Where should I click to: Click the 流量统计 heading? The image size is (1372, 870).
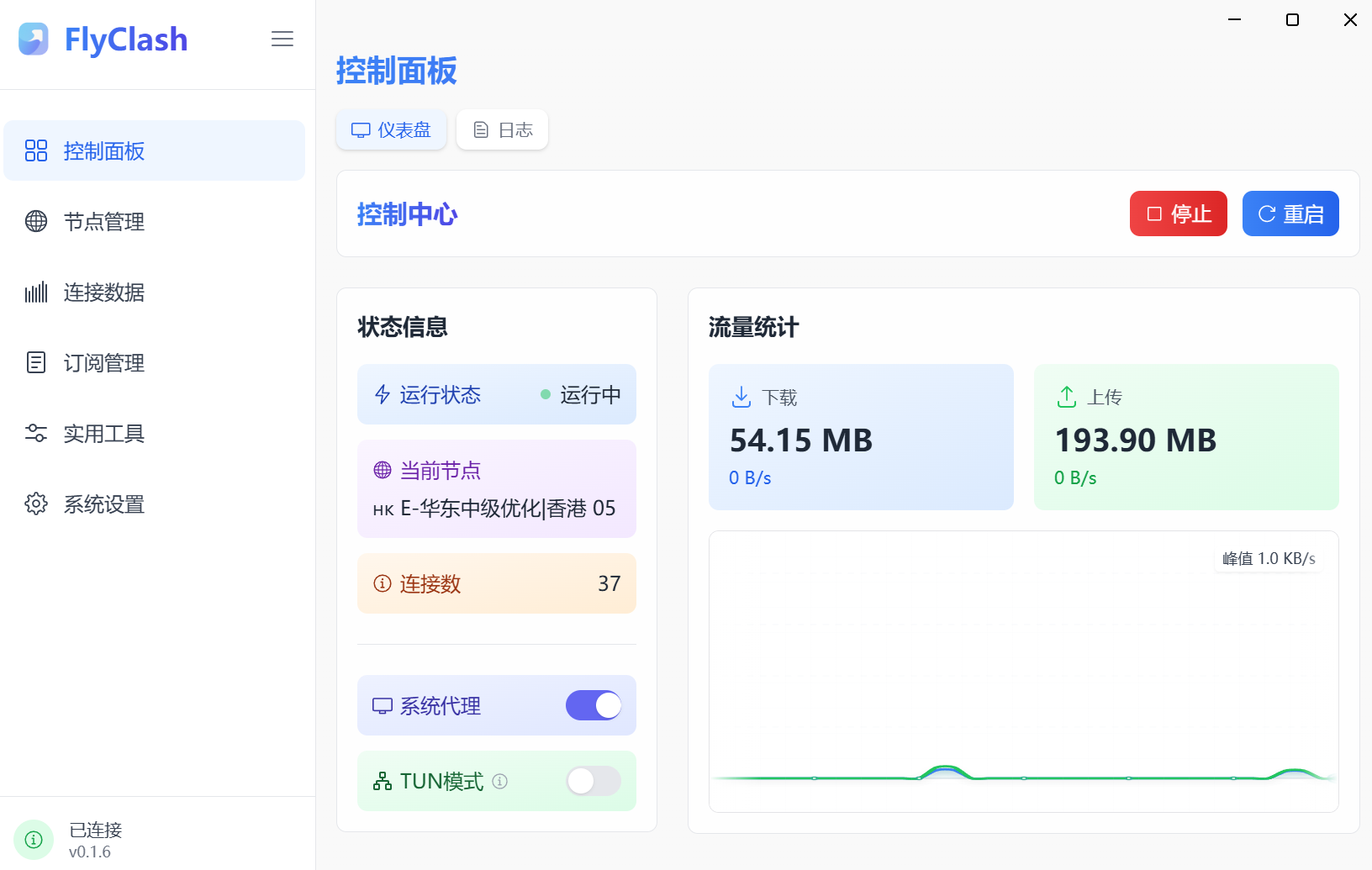pos(753,327)
